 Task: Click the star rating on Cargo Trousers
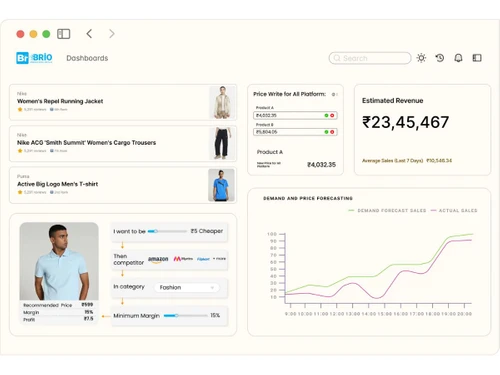pyautogui.click(x=20, y=151)
